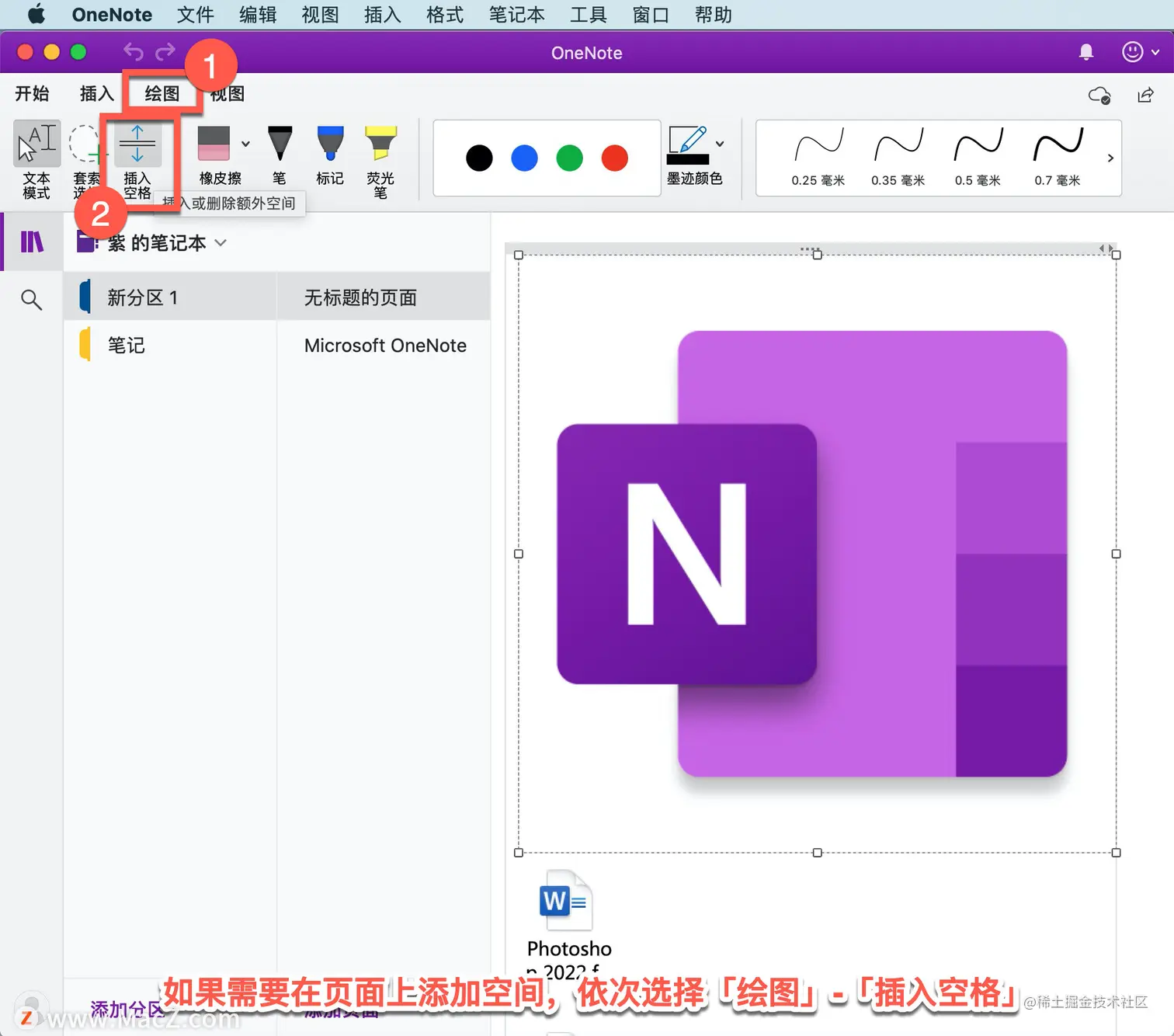Click the bottom-center image resize handle
Image resolution: width=1174 pixels, height=1036 pixels.
(x=817, y=853)
